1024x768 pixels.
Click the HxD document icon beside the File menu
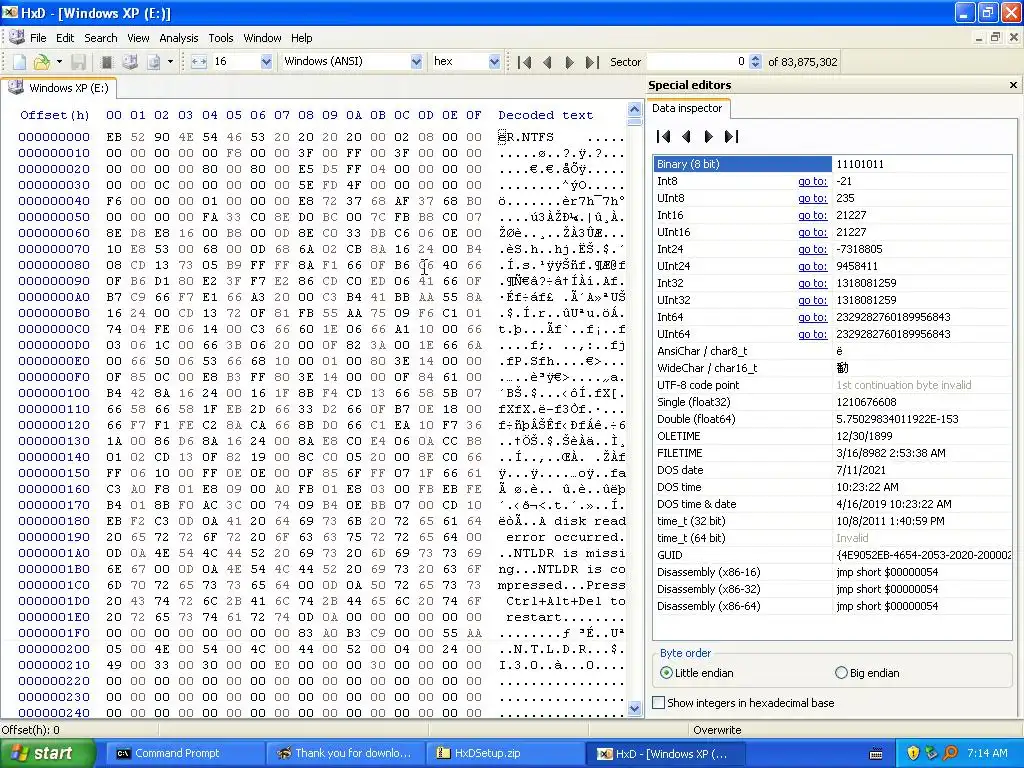point(16,37)
